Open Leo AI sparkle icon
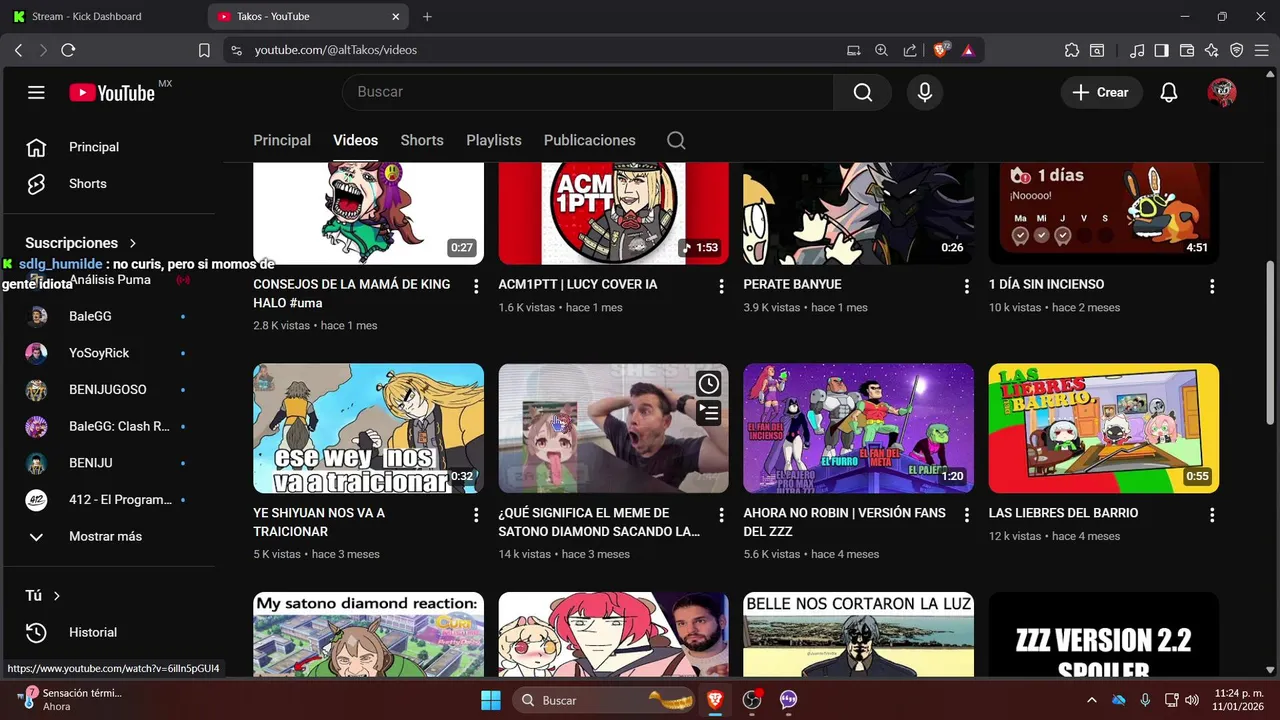Image resolution: width=1280 pixels, height=720 pixels. (1212, 50)
